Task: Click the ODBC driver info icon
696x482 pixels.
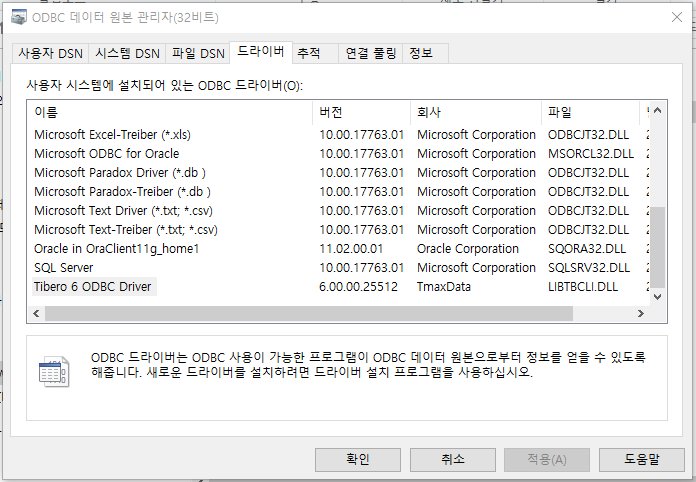Action: click(x=52, y=371)
